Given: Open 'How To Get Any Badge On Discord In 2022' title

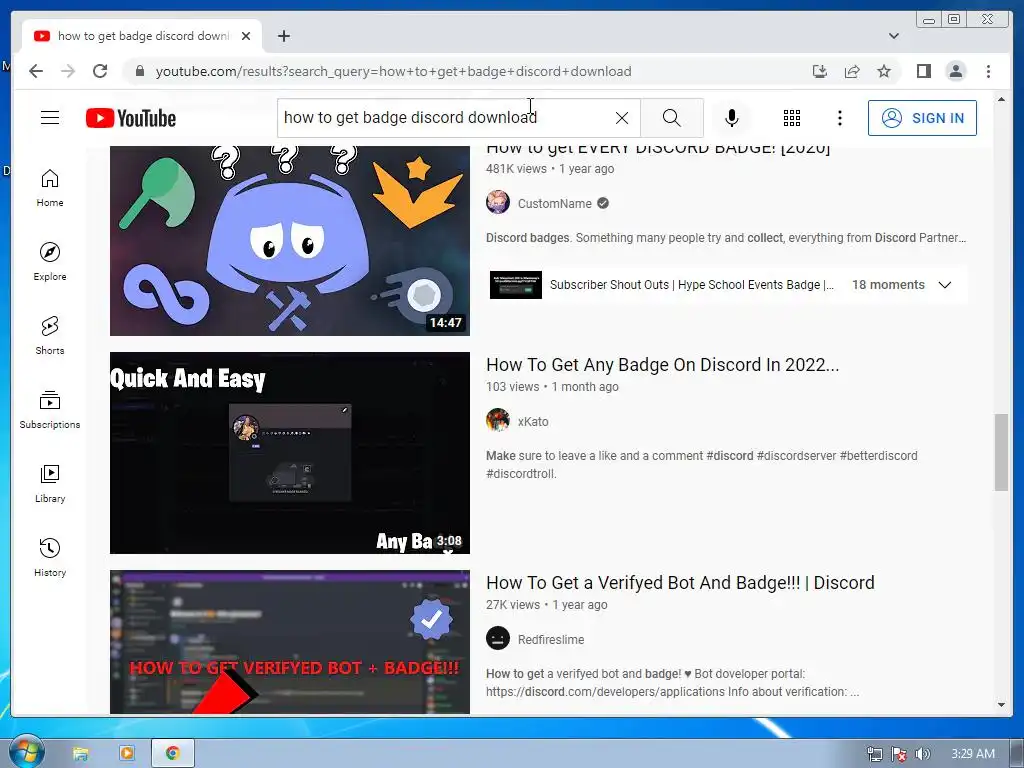Looking at the screenshot, I should click(x=662, y=364).
